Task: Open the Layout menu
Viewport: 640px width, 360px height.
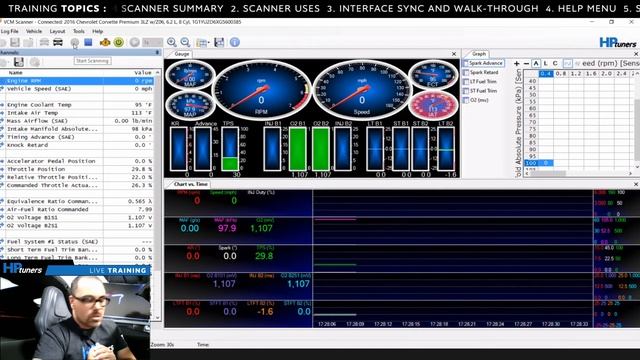Action: [57, 31]
